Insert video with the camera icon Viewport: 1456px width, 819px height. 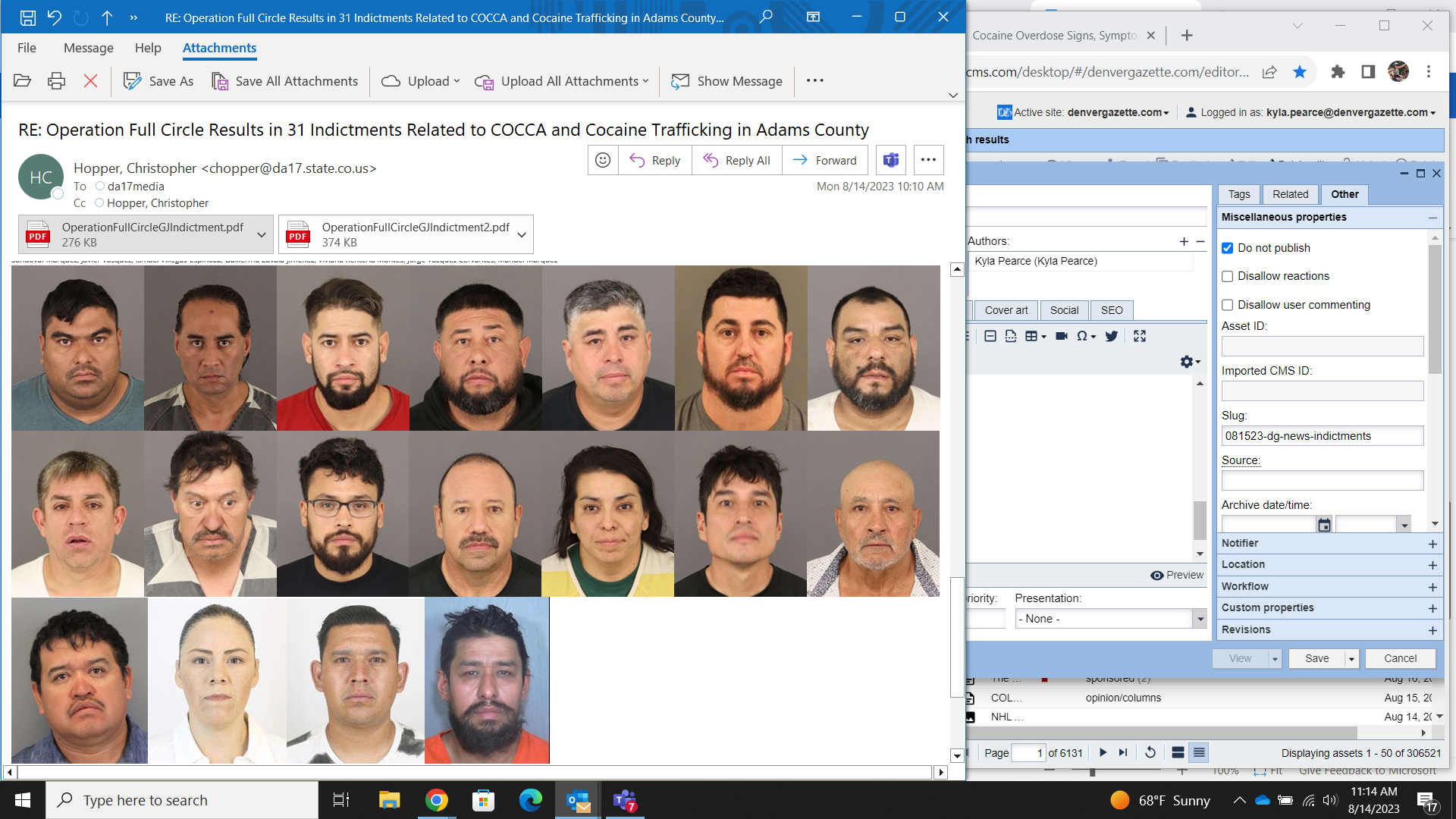(x=1062, y=336)
